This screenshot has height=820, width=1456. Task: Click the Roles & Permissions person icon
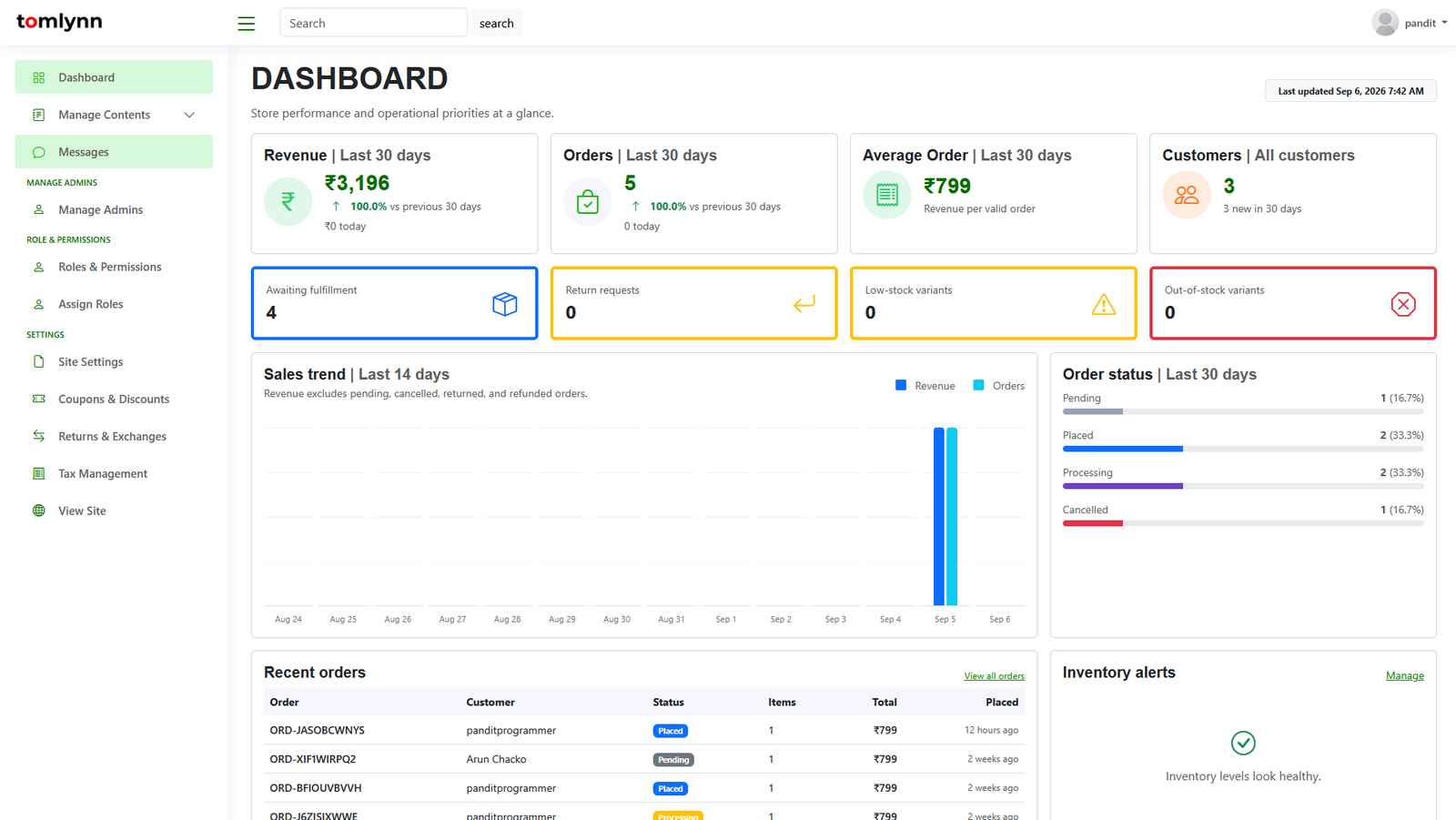coord(39,267)
